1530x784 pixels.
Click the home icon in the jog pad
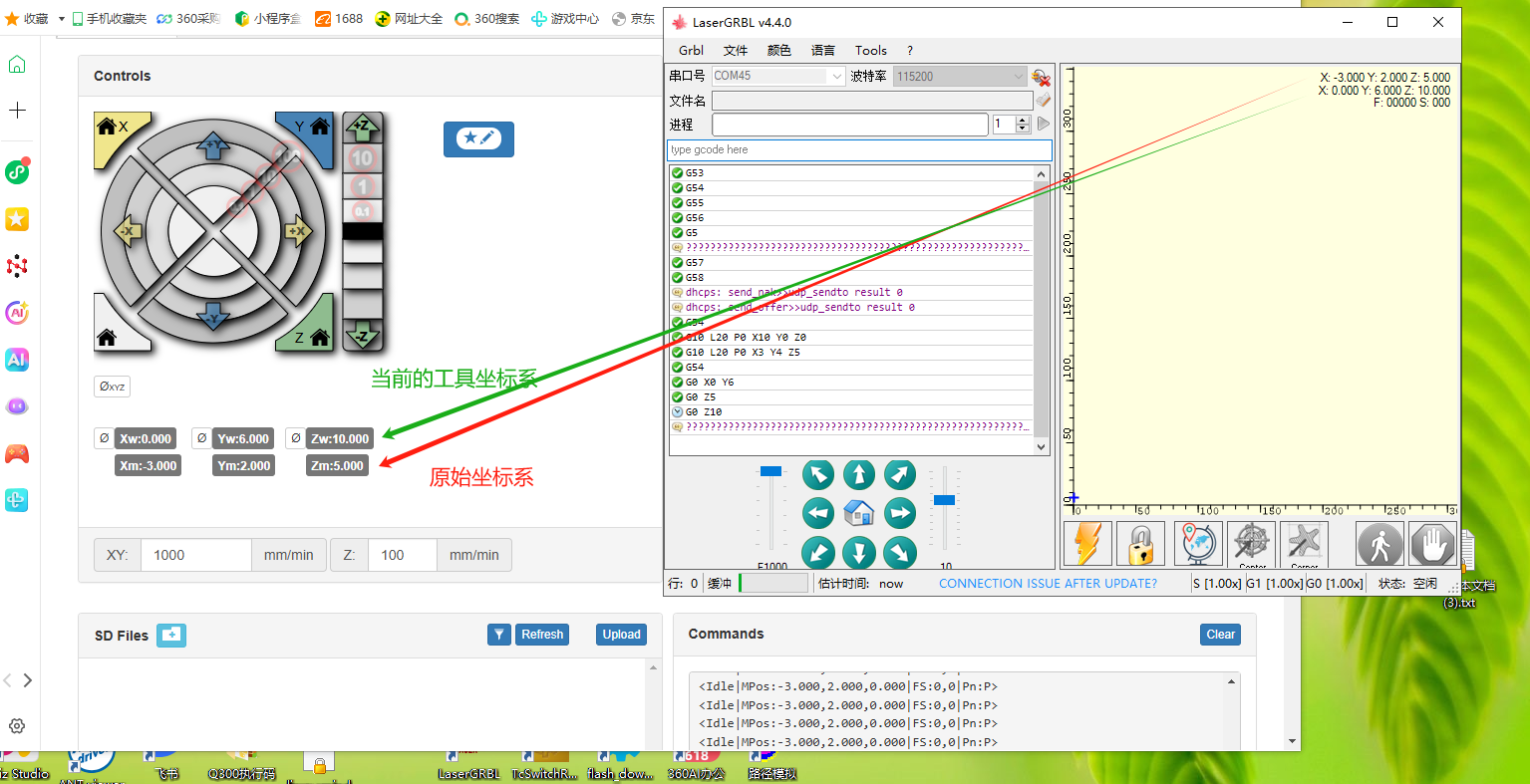[x=859, y=513]
